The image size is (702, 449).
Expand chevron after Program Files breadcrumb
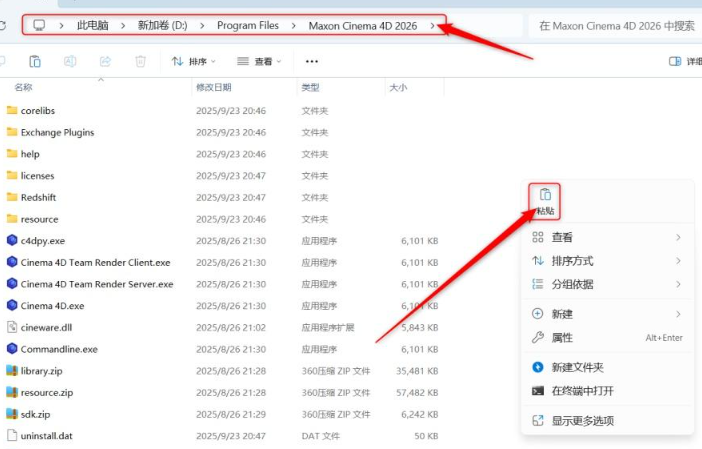point(294,26)
